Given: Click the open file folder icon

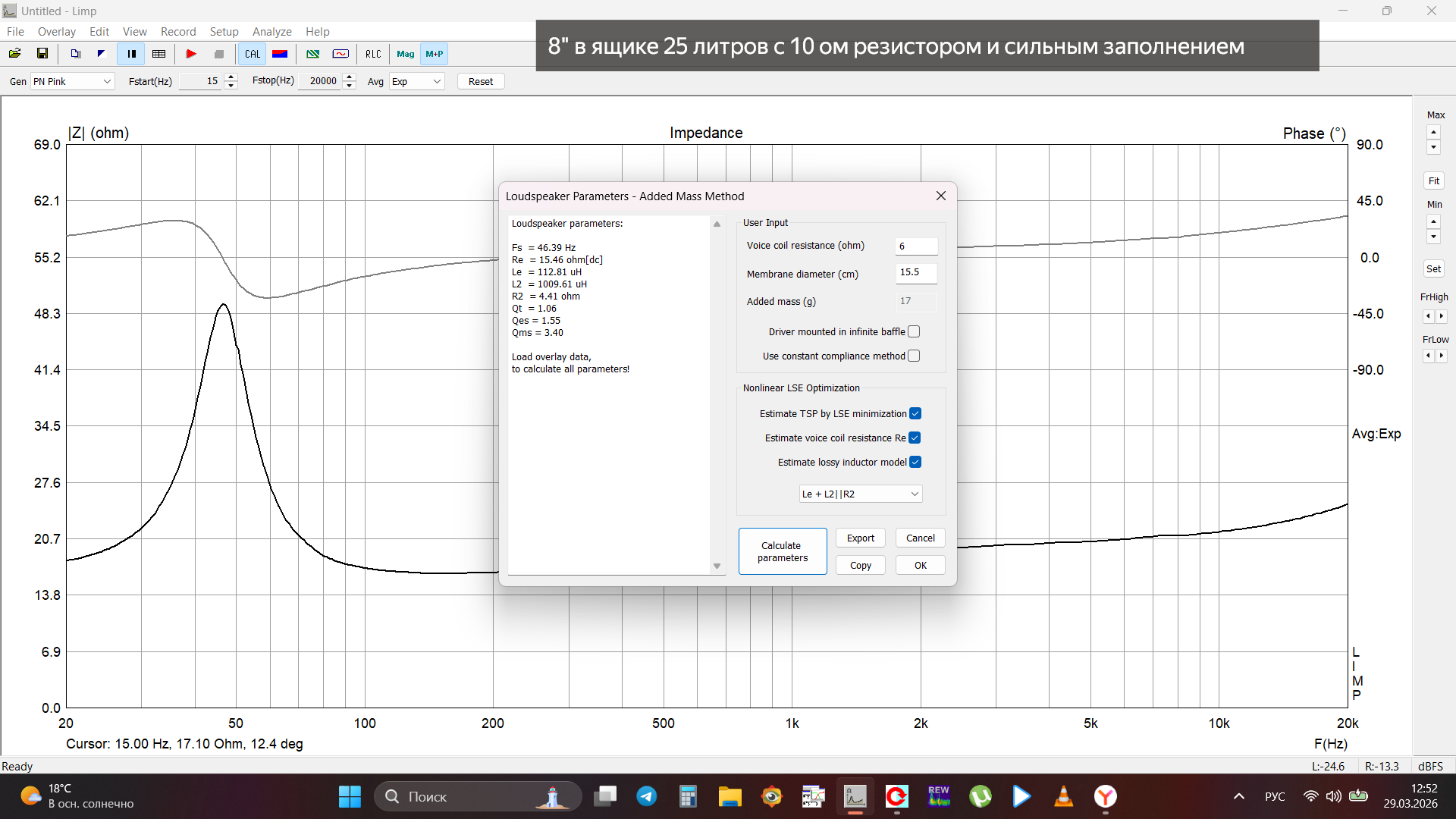Looking at the screenshot, I should [14, 54].
